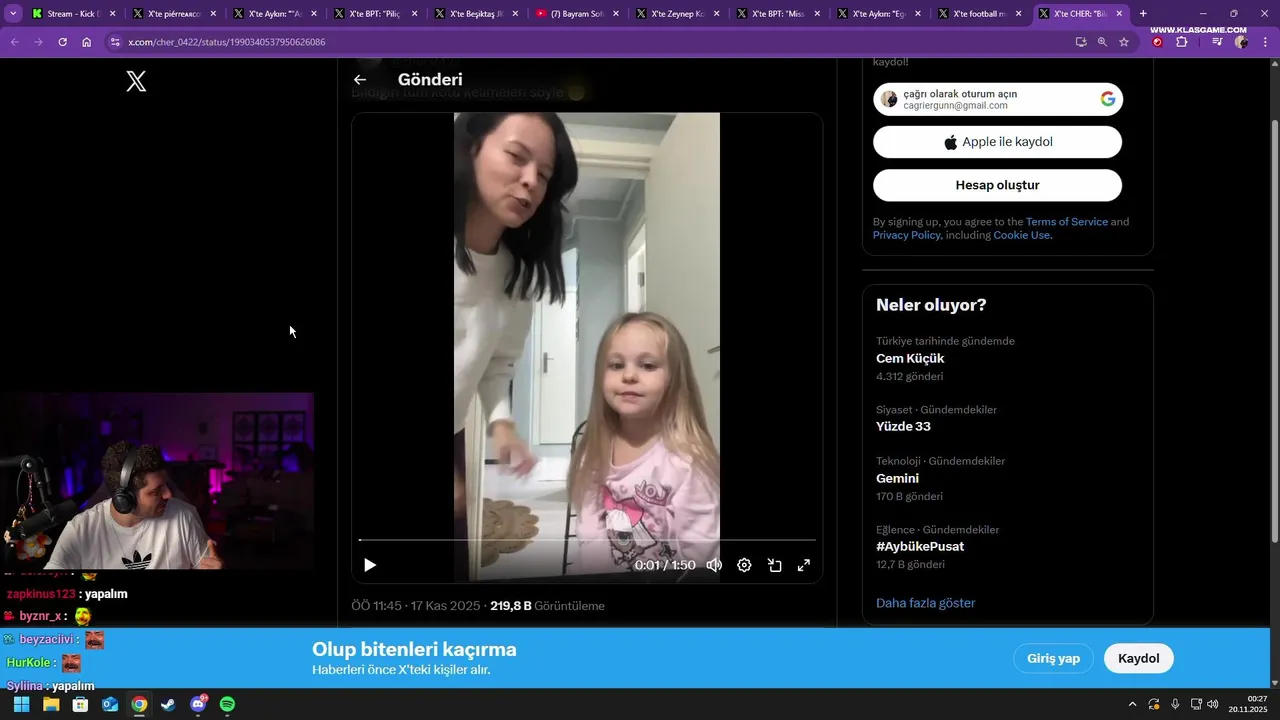Click Hesap oluştur button
The width and height of the screenshot is (1280, 720).
(998, 185)
